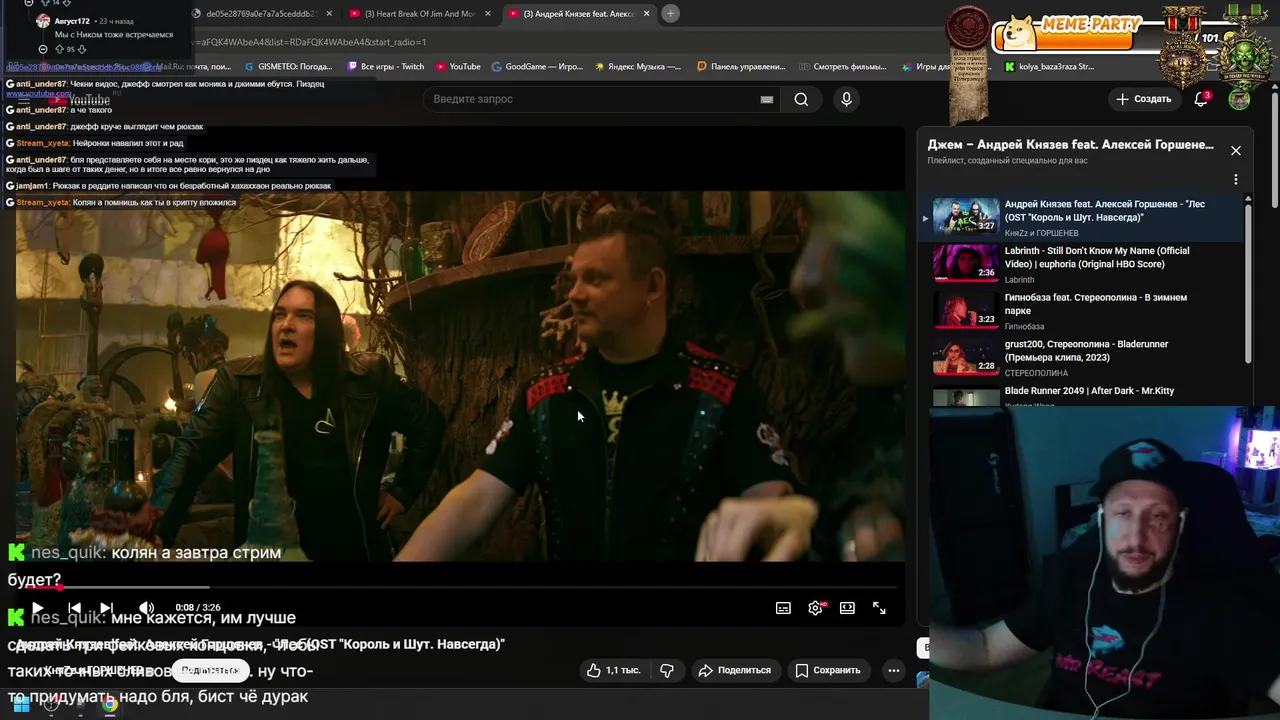Switch the player to theater mode
1280x720 pixels.
click(x=847, y=608)
